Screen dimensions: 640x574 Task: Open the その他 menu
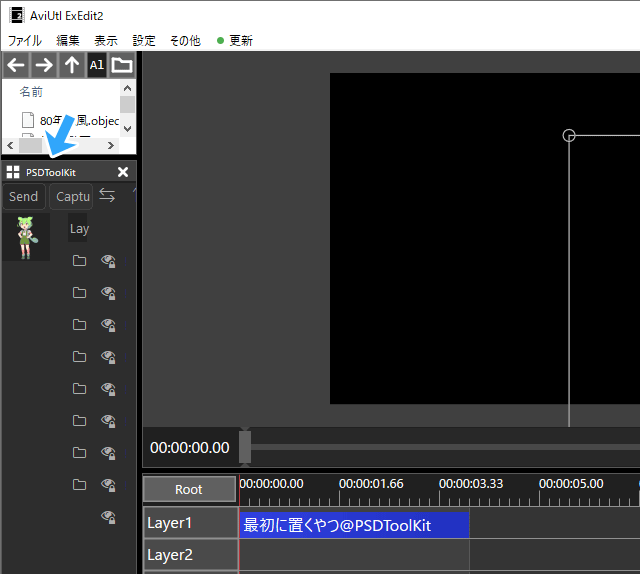(185, 40)
